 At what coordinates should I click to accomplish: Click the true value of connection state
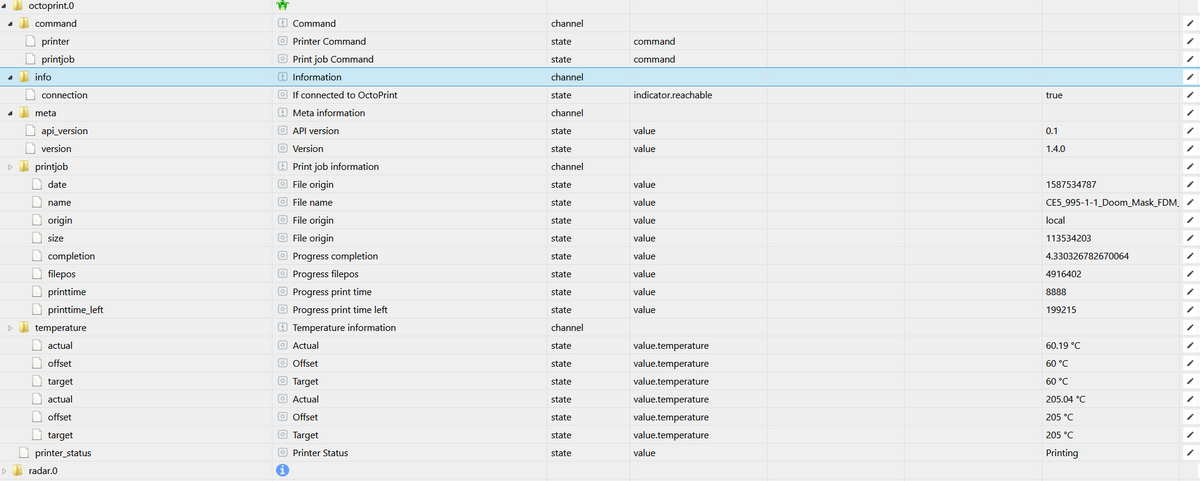[x=1053, y=95]
